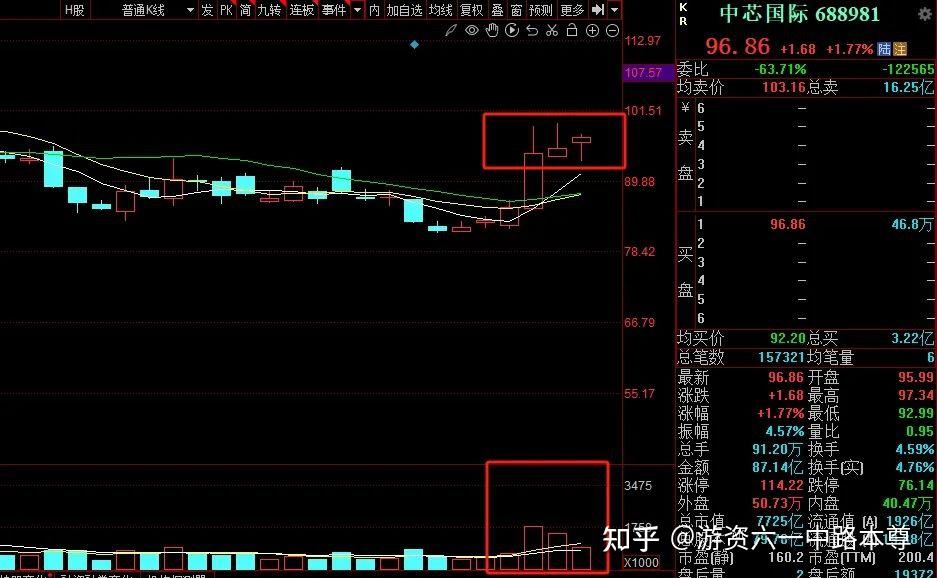937x578 pixels.
Task: Click the 内盘 value 40.47万
Action: (908, 503)
